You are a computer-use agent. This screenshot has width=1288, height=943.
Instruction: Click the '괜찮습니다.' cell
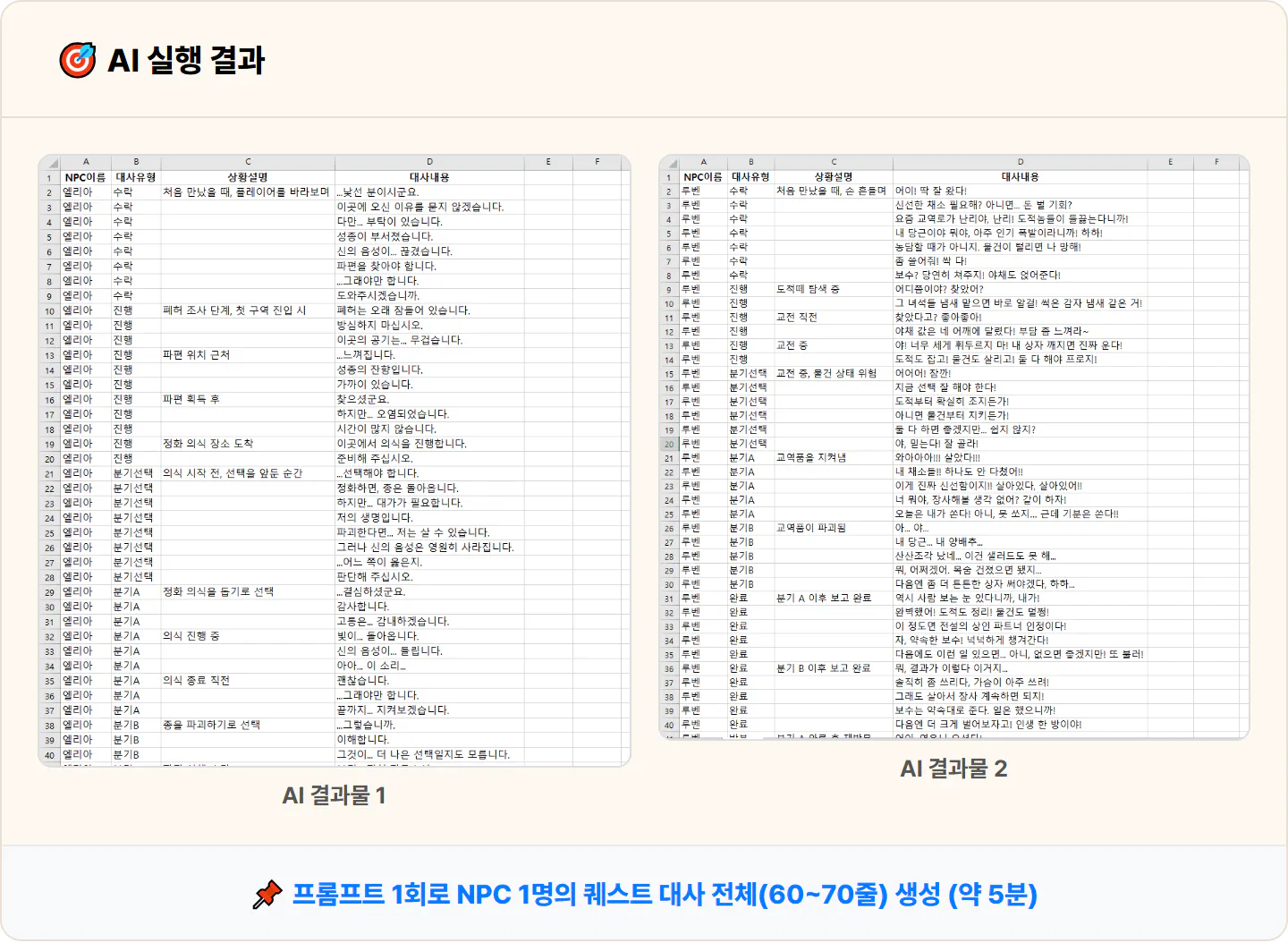point(429,681)
